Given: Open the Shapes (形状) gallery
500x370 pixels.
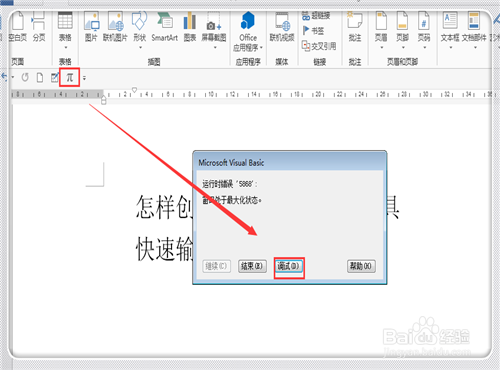Looking at the screenshot, I should click(140, 27).
